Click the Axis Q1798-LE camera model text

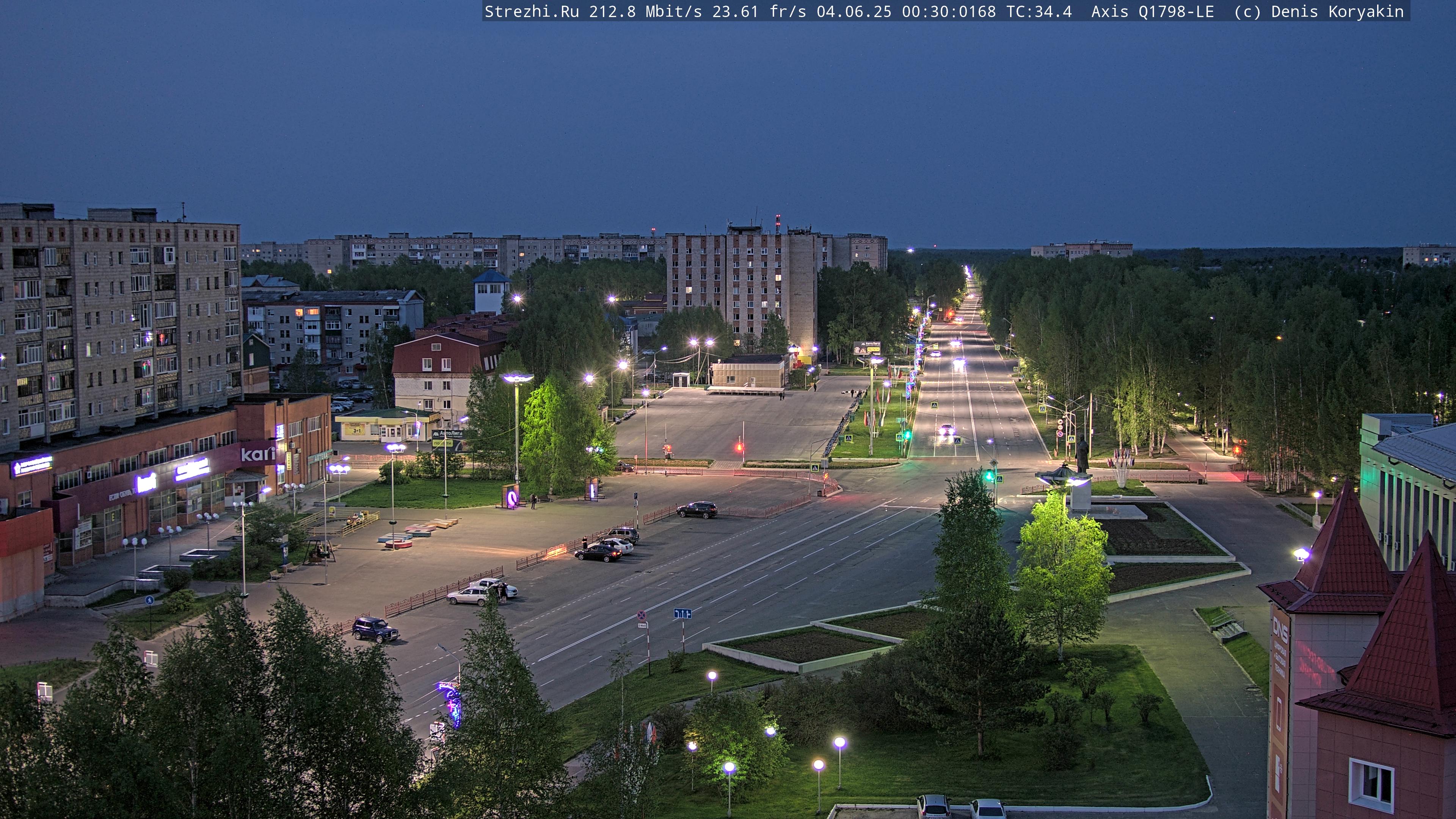click(1153, 11)
